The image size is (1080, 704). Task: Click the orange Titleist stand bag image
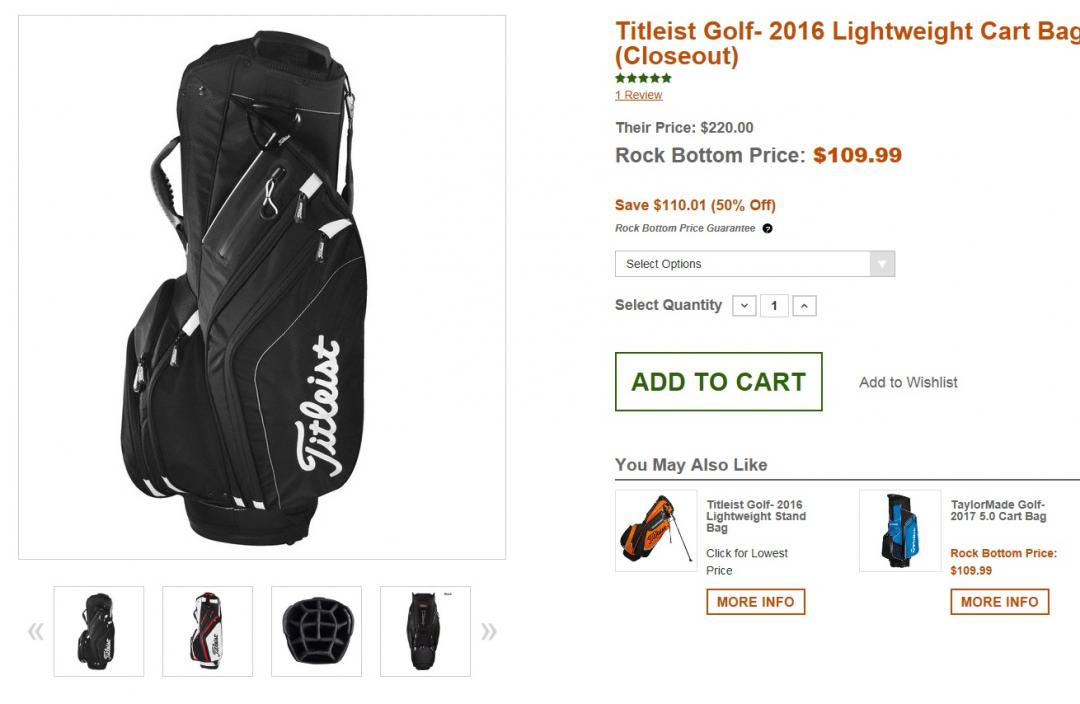[x=656, y=530]
